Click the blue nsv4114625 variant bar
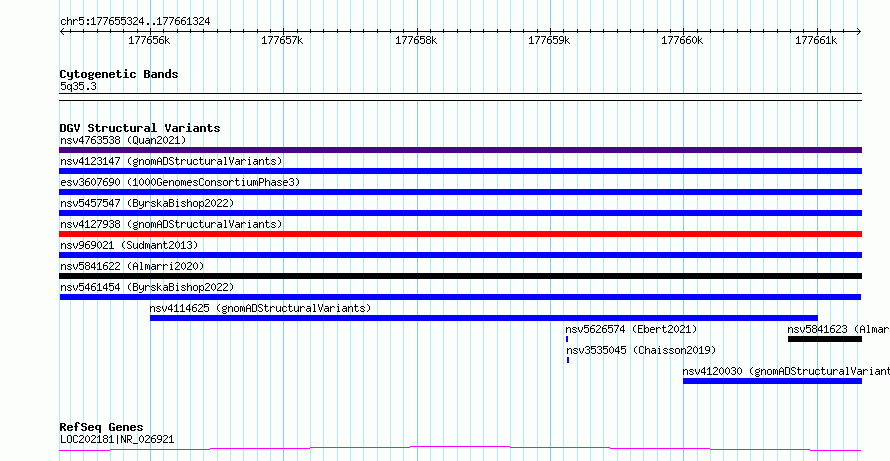This screenshot has height=461, width=890. coord(484,318)
